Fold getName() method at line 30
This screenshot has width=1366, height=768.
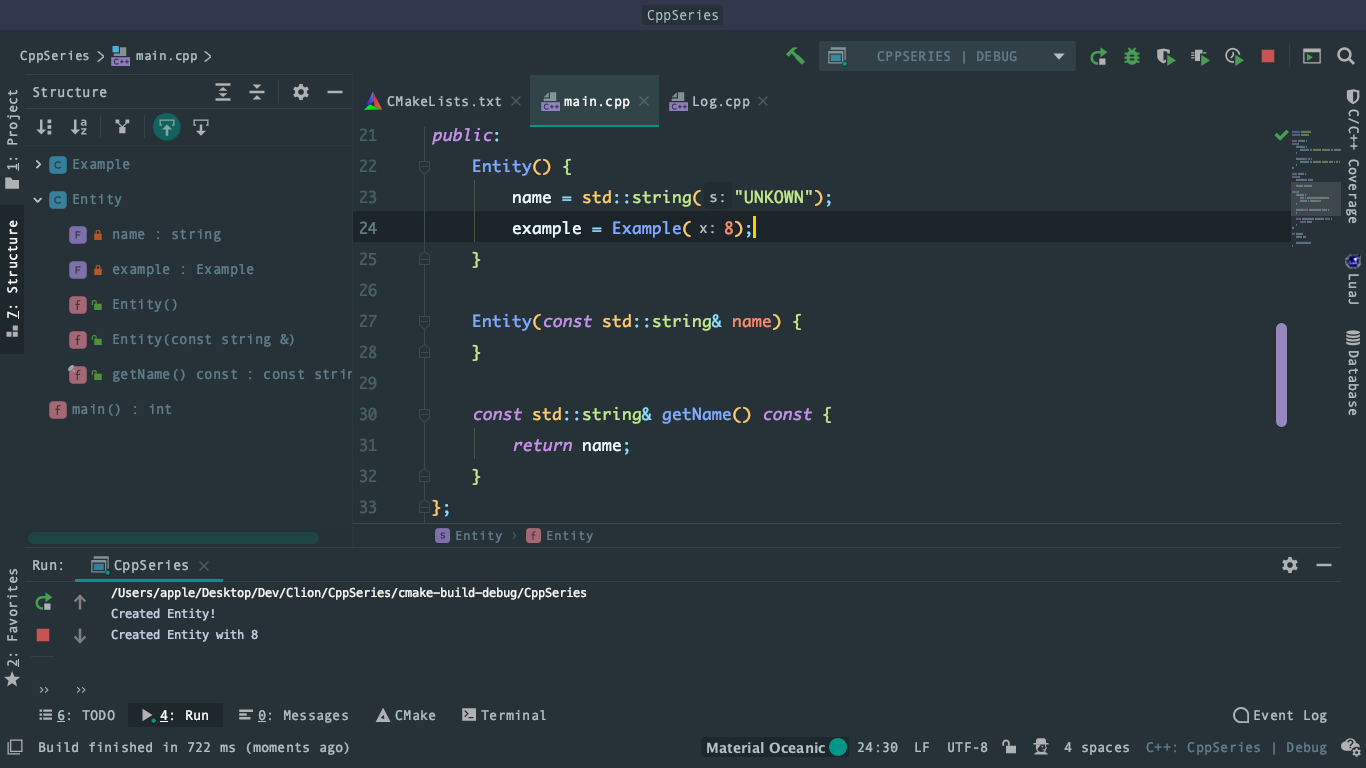point(424,414)
